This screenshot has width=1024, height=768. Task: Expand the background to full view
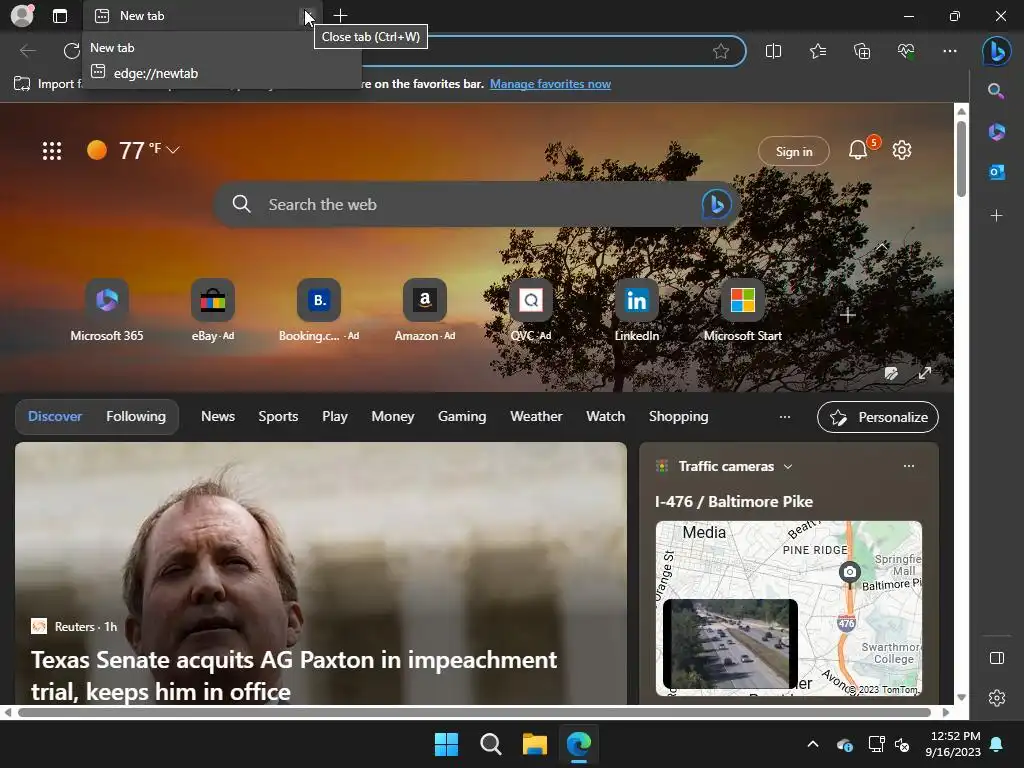coord(925,374)
